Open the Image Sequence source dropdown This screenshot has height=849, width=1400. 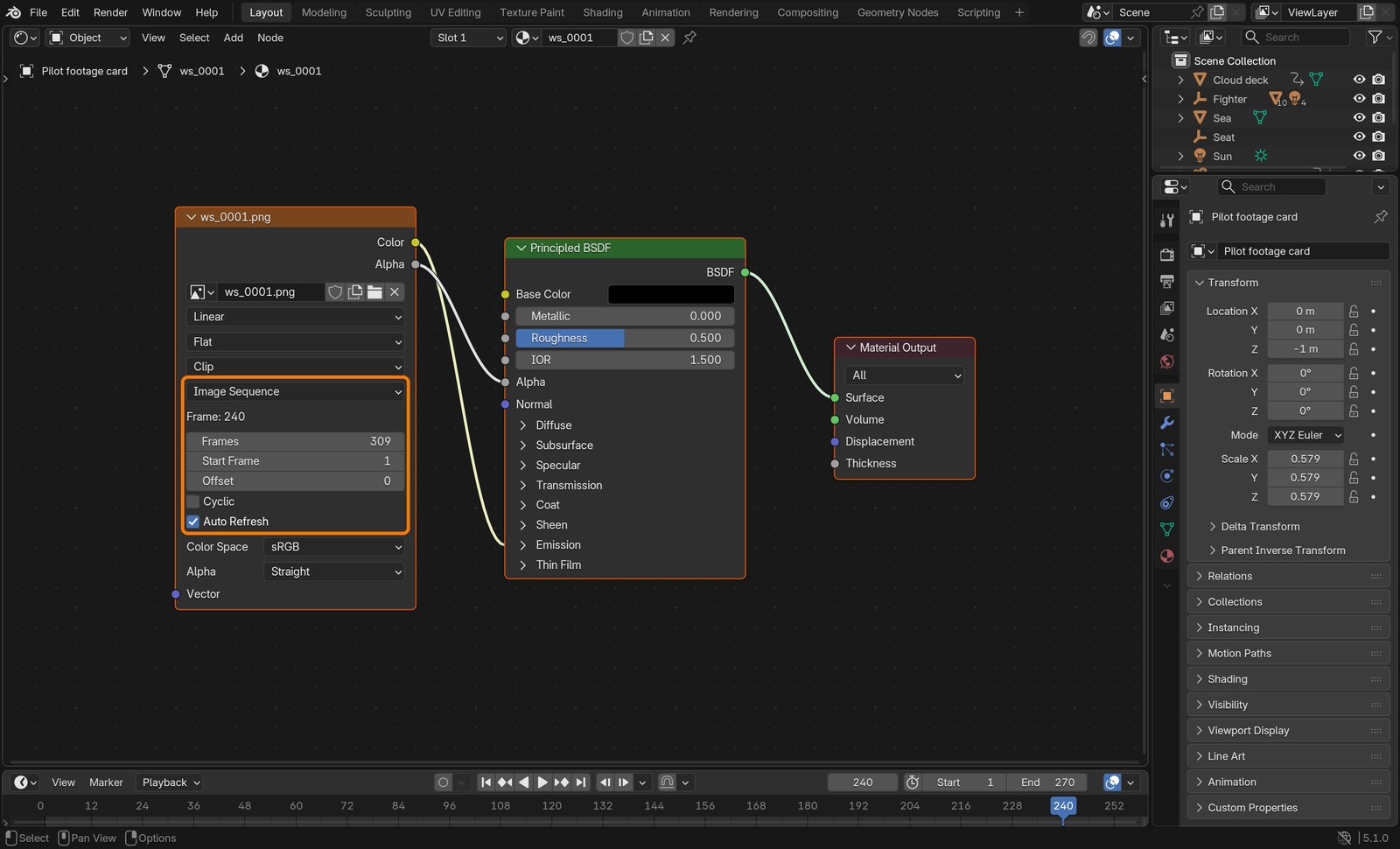295,392
